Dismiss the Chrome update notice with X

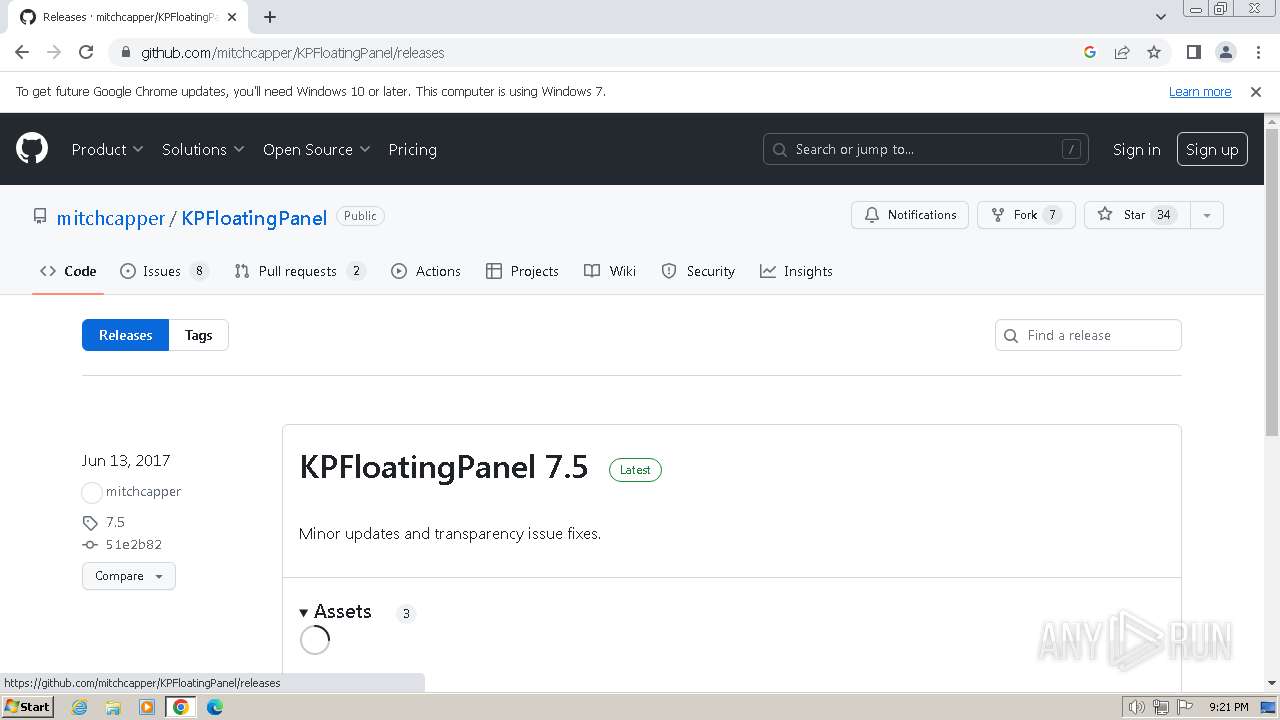tap(1256, 91)
